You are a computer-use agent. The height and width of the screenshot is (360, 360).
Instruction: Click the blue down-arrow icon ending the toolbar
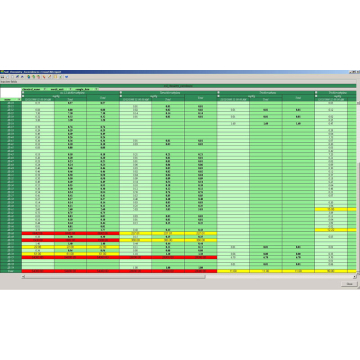coord(66,77)
